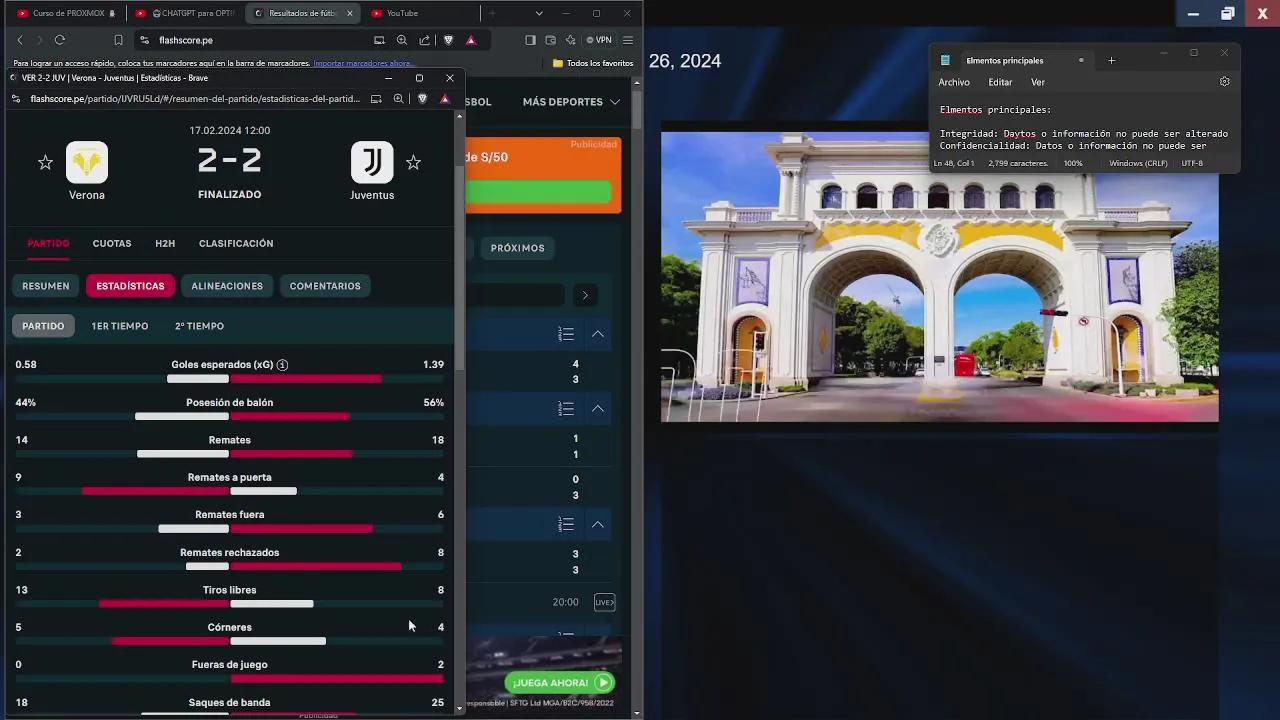This screenshot has height=720, width=1280.
Task: Open Brave Shields in the main window
Action: coord(448,40)
